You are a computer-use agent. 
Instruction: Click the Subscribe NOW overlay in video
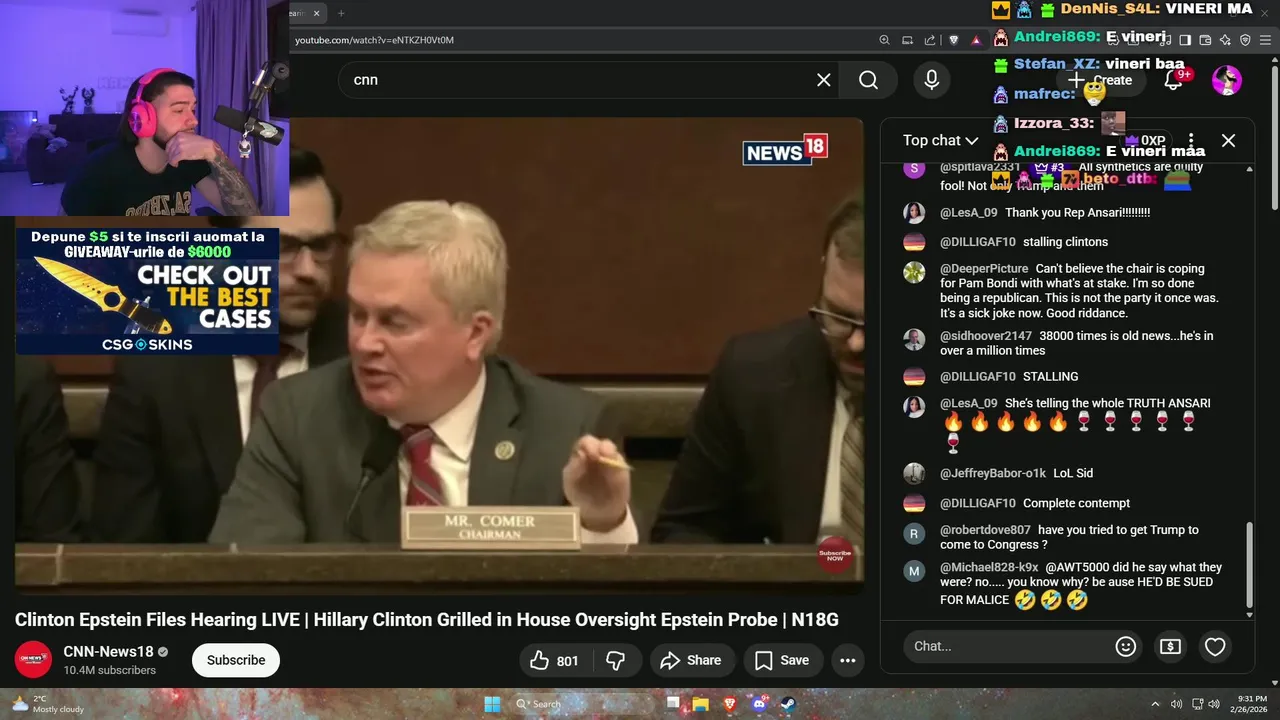(835, 554)
